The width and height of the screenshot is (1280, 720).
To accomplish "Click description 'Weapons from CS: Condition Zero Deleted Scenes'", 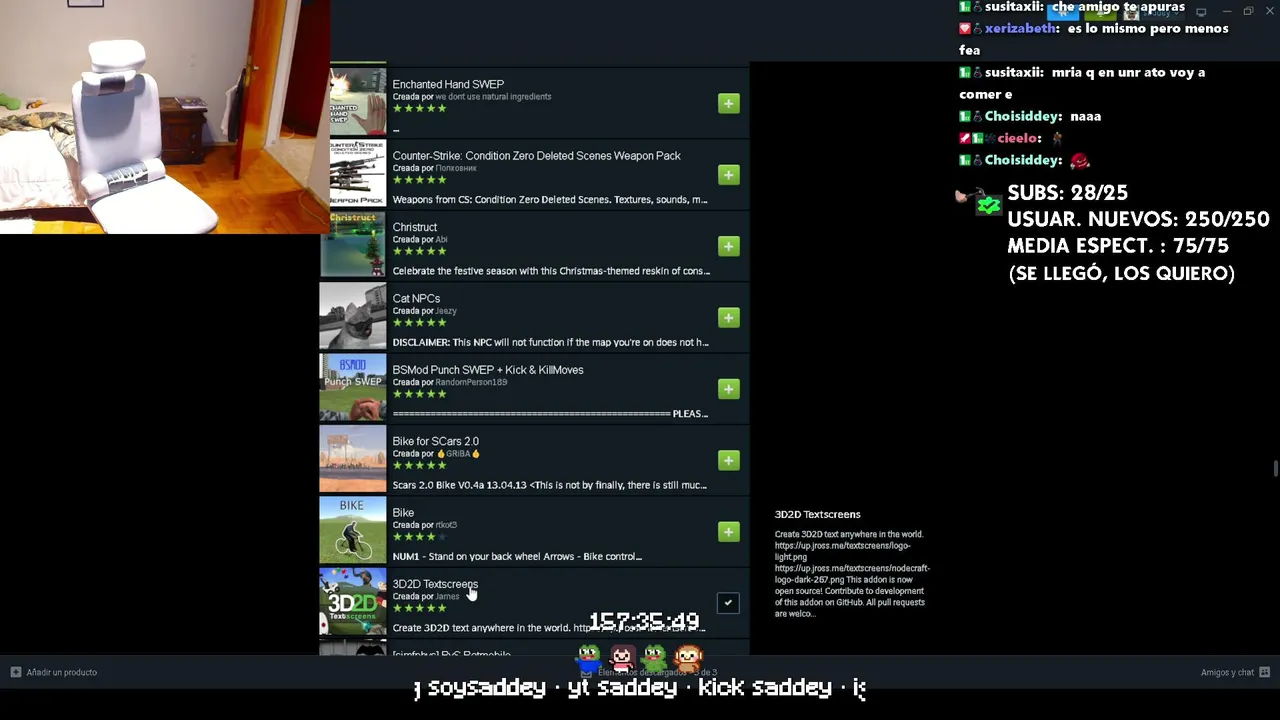I will [550, 200].
